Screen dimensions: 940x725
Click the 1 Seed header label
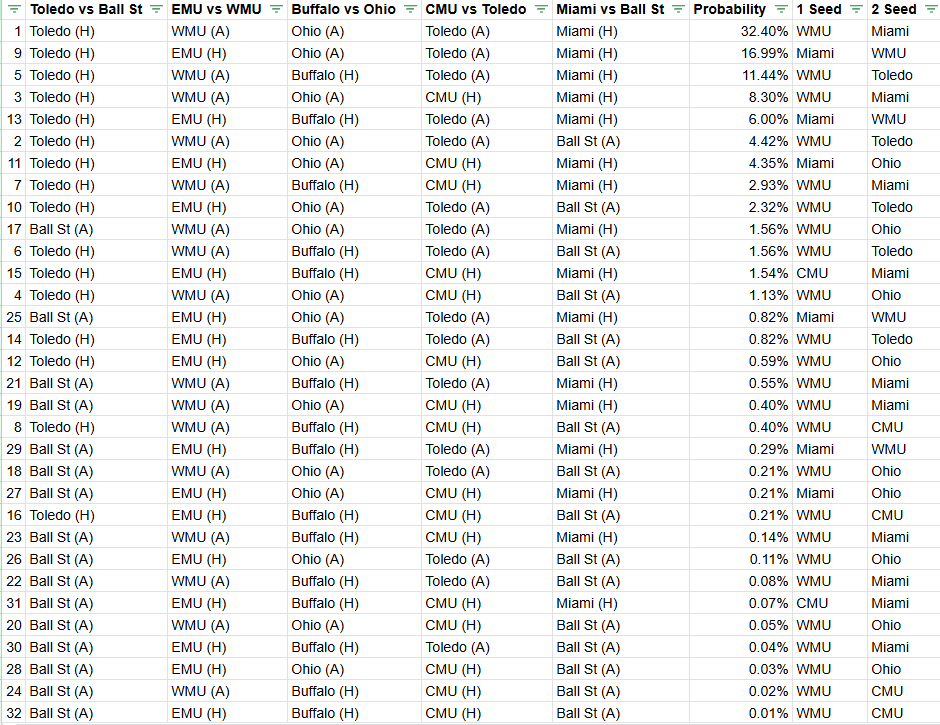(x=819, y=10)
